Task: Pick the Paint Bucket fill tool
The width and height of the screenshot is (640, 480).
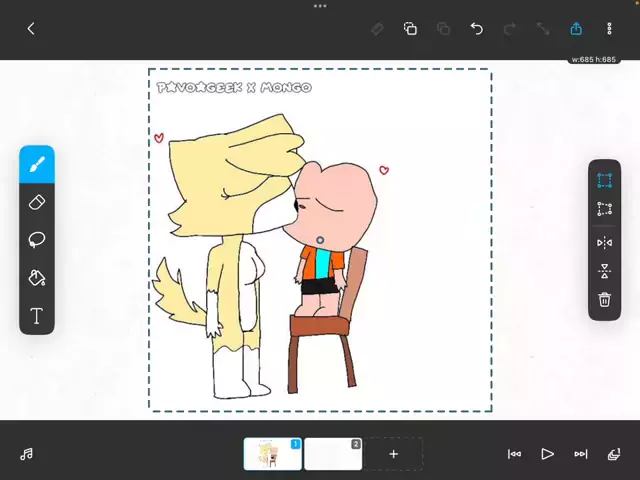Action: [37, 278]
